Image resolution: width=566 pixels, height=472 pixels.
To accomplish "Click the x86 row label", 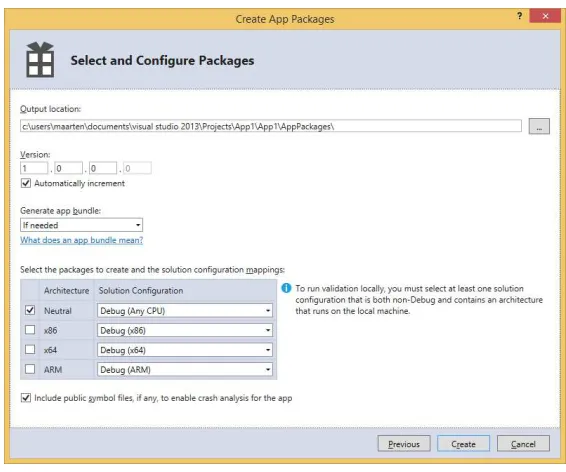I will point(51,330).
